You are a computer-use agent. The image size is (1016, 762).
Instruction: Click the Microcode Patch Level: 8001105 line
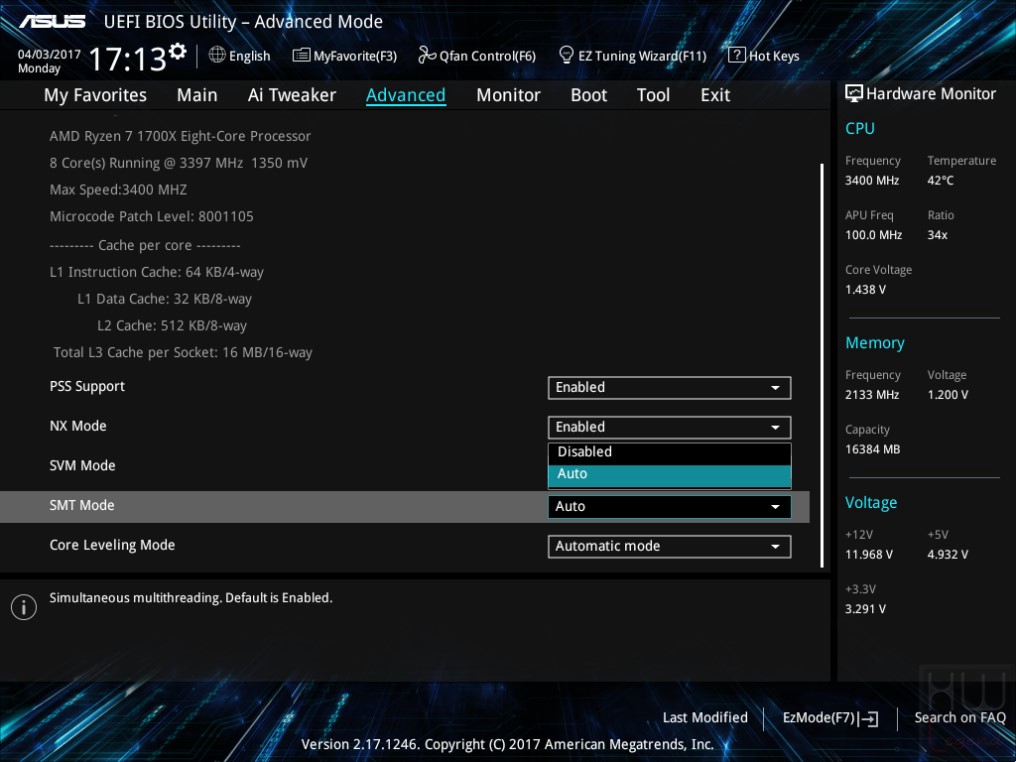pos(152,216)
